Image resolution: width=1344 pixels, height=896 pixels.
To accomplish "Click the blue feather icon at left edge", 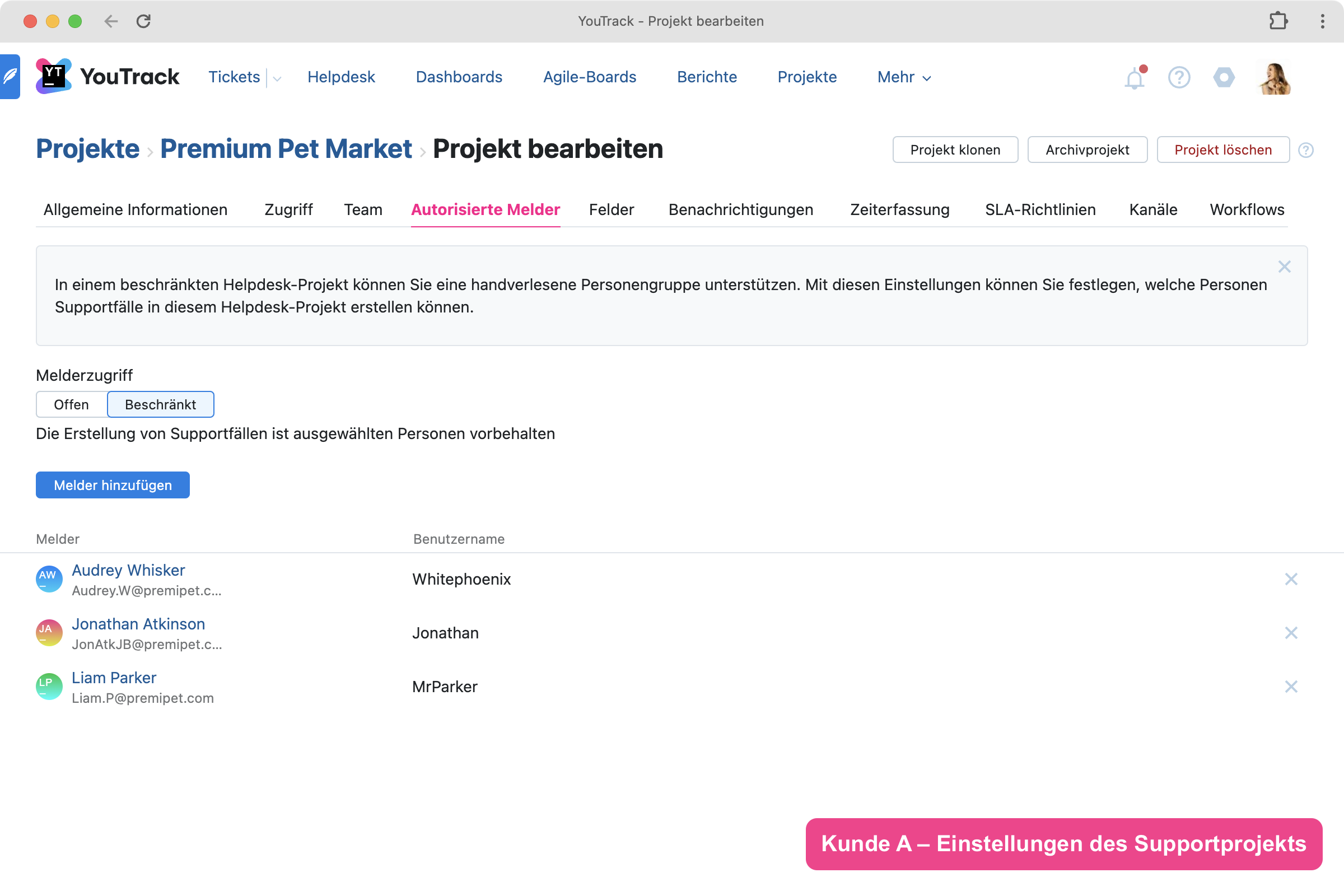I will tap(10, 77).
